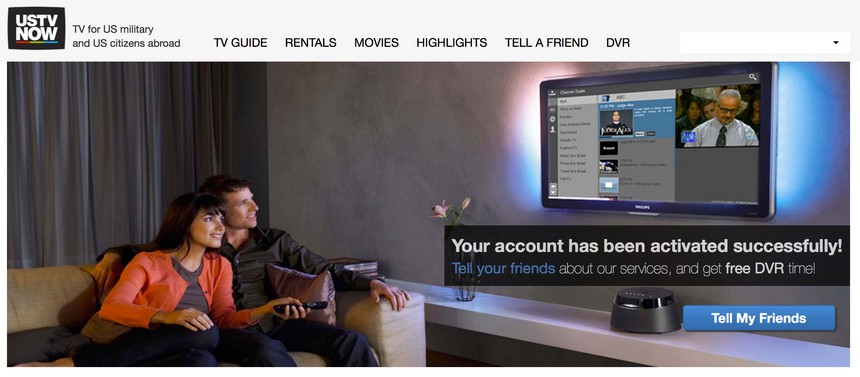The width and height of the screenshot is (860, 377).
Task: Click the Tell My Friends button
Action: click(x=759, y=318)
